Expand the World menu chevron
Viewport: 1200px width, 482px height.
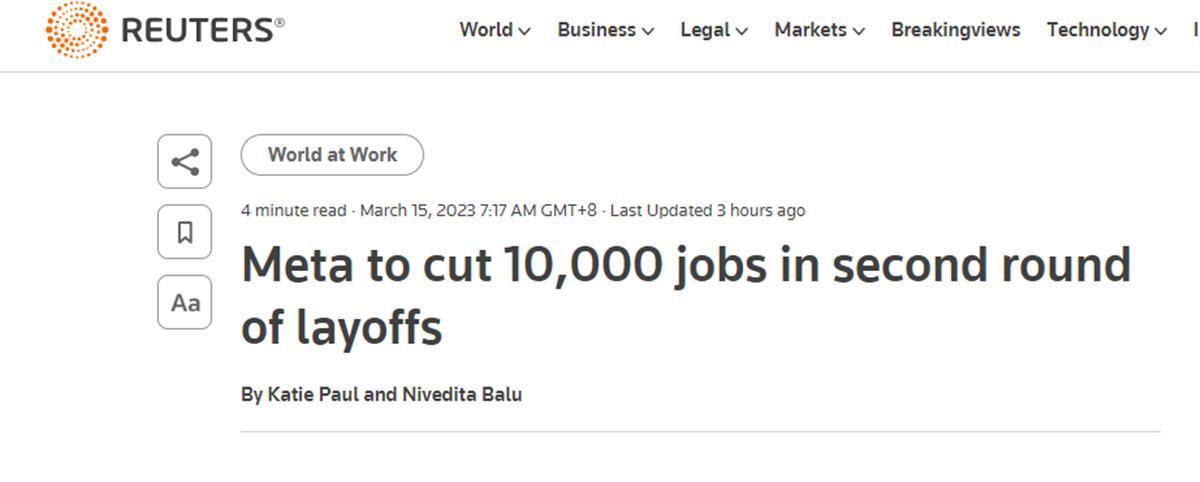pos(524,31)
